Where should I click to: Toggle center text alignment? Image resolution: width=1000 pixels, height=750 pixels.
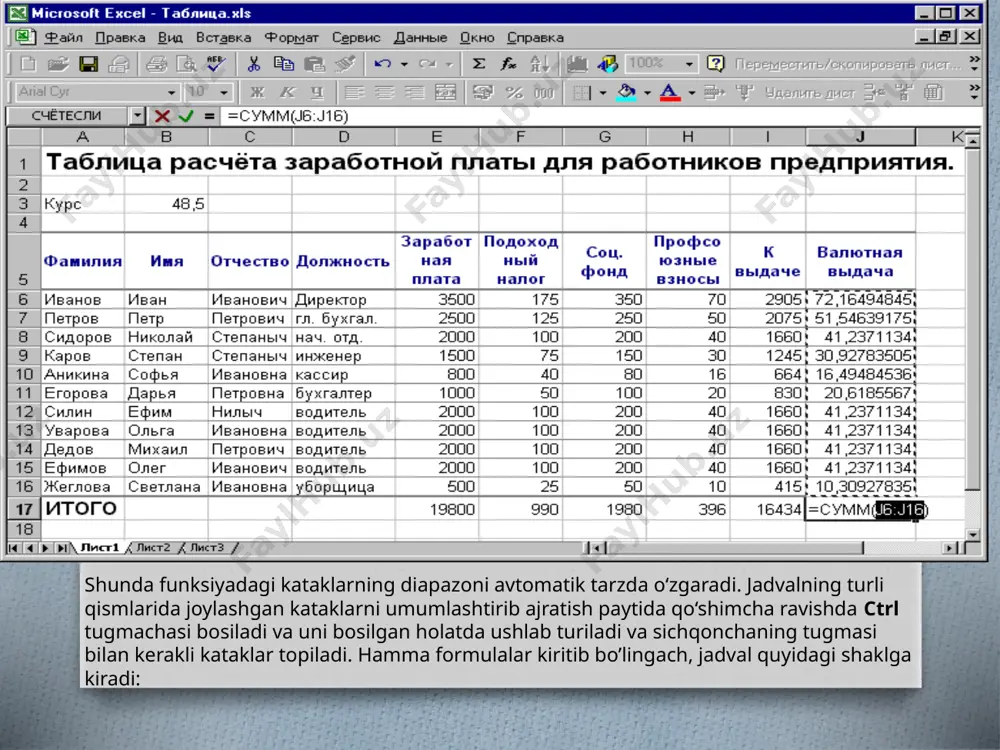pyautogui.click(x=385, y=93)
